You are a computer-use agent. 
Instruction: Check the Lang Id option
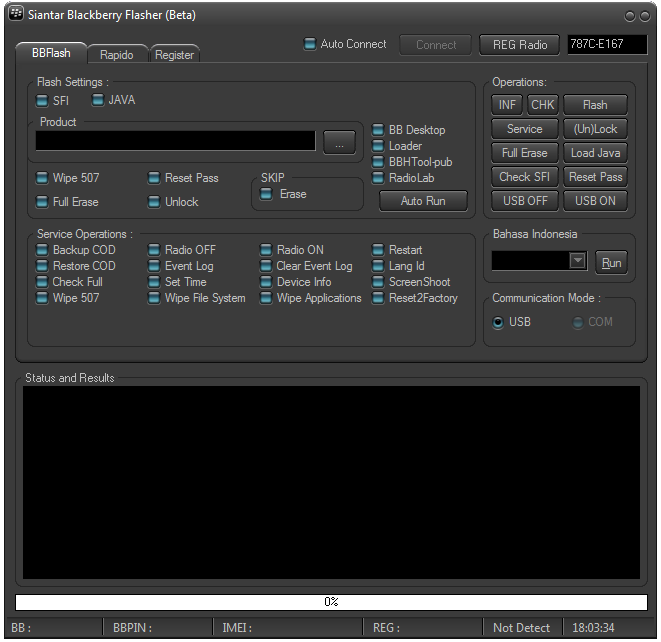(x=378, y=266)
